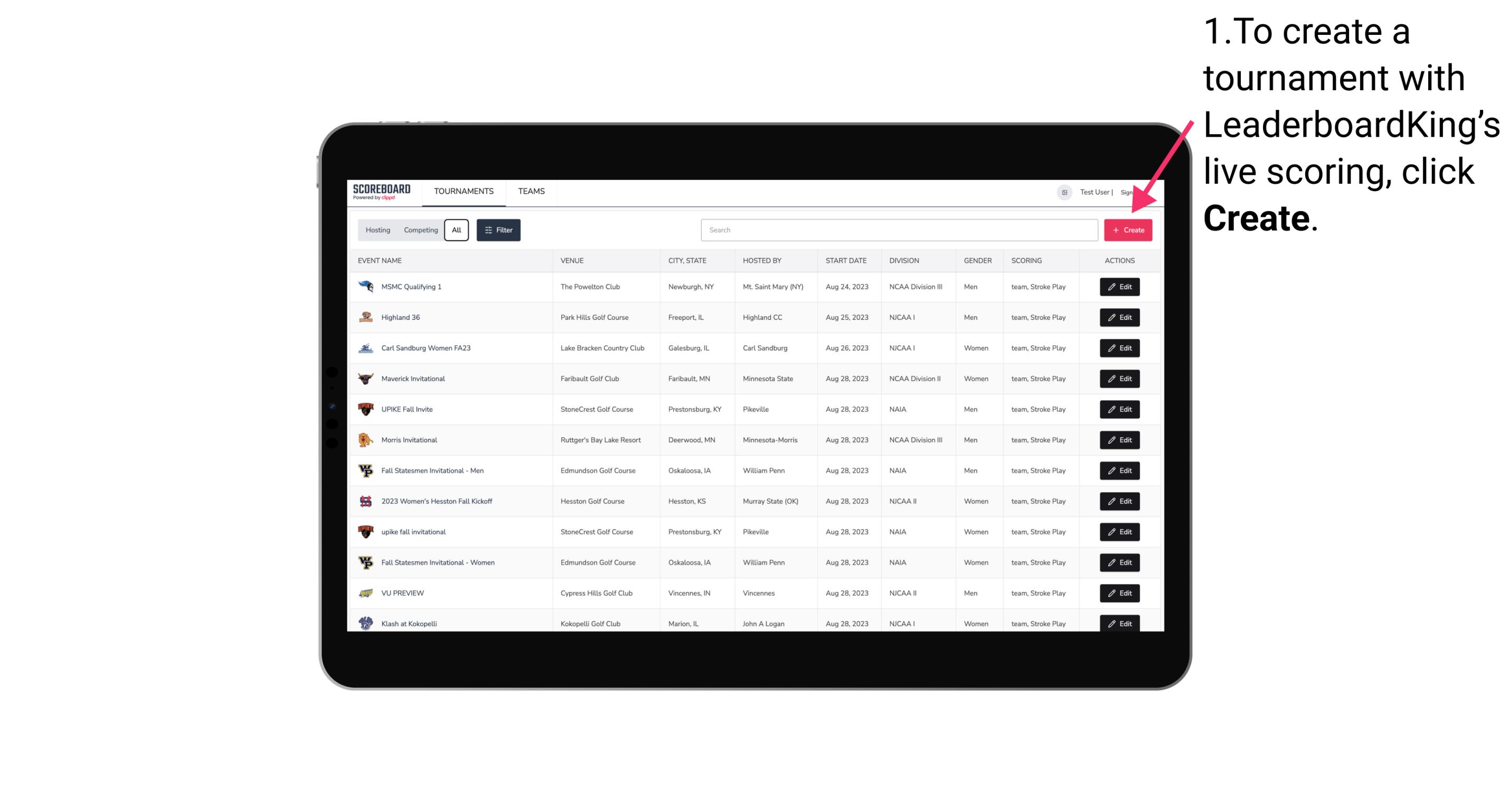Toggle the Competing filter button
The height and width of the screenshot is (812, 1509).
click(x=419, y=230)
